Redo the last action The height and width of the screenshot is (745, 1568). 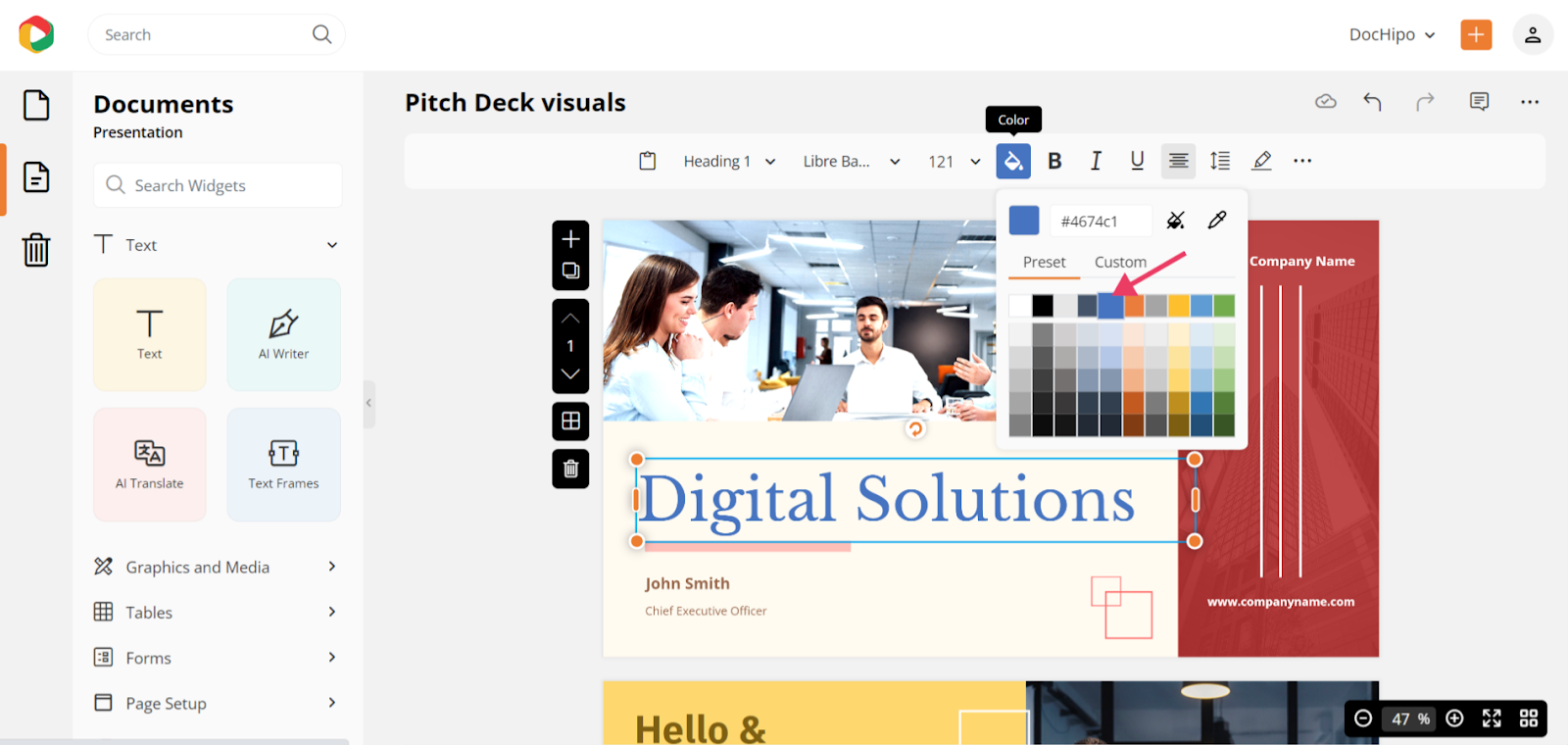(x=1425, y=101)
